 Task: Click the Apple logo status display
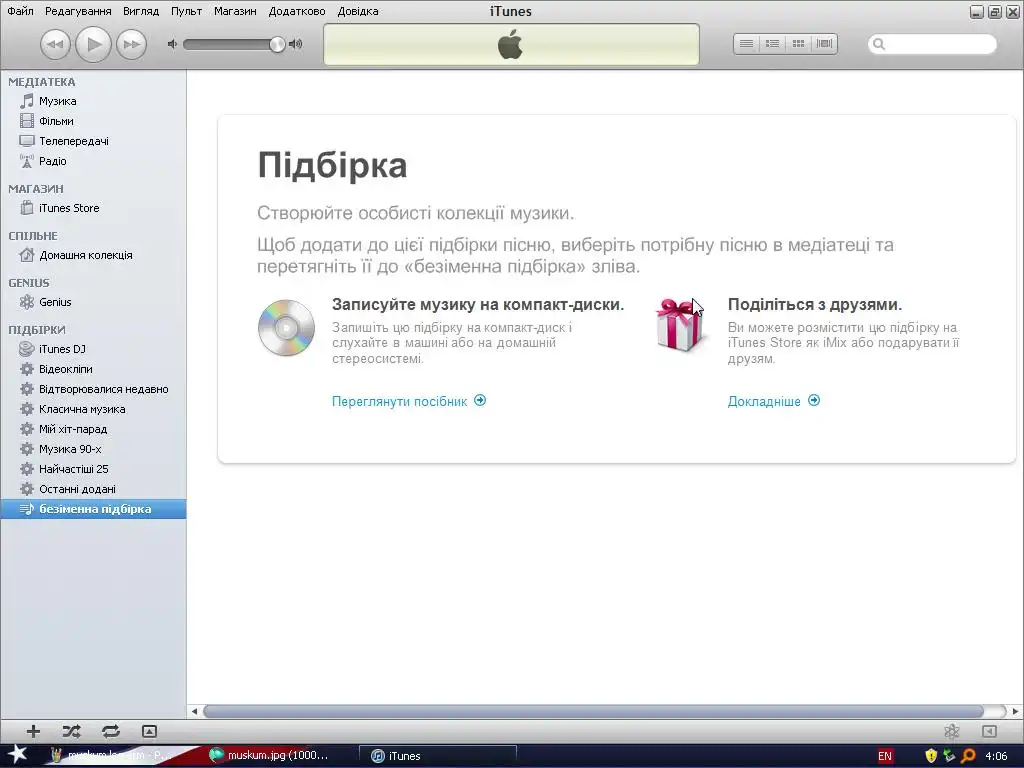(x=511, y=45)
